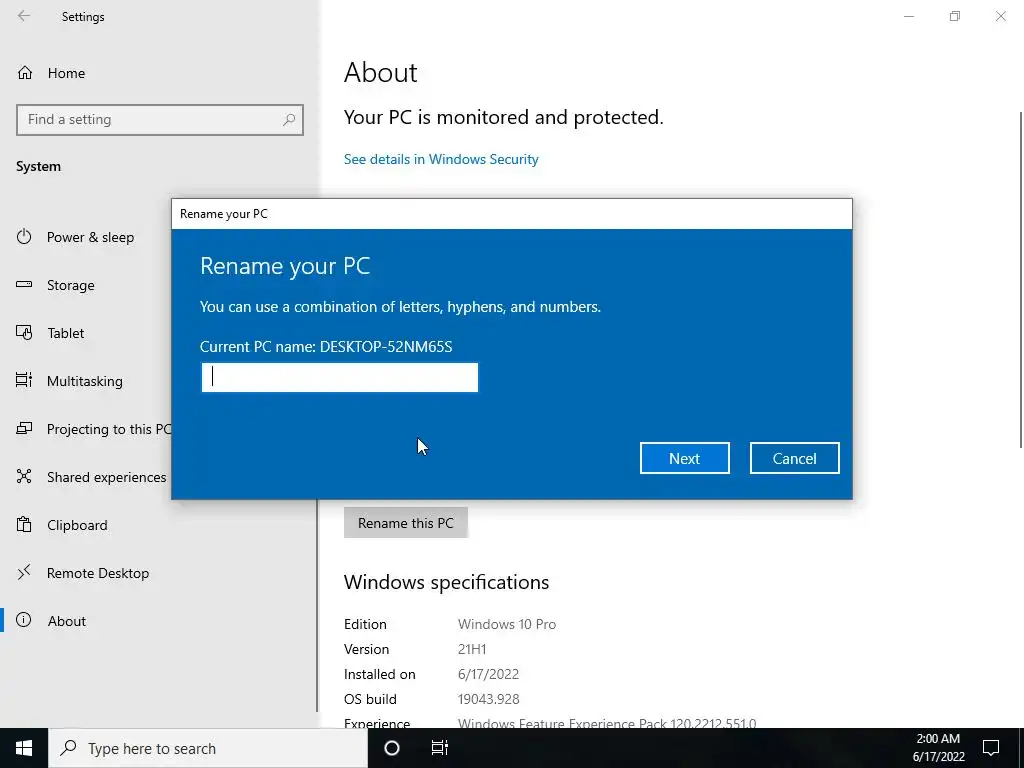This screenshot has height=768, width=1024.
Task: Select Remote Desktop in sidebar
Action: pyautogui.click(x=98, y=573)
